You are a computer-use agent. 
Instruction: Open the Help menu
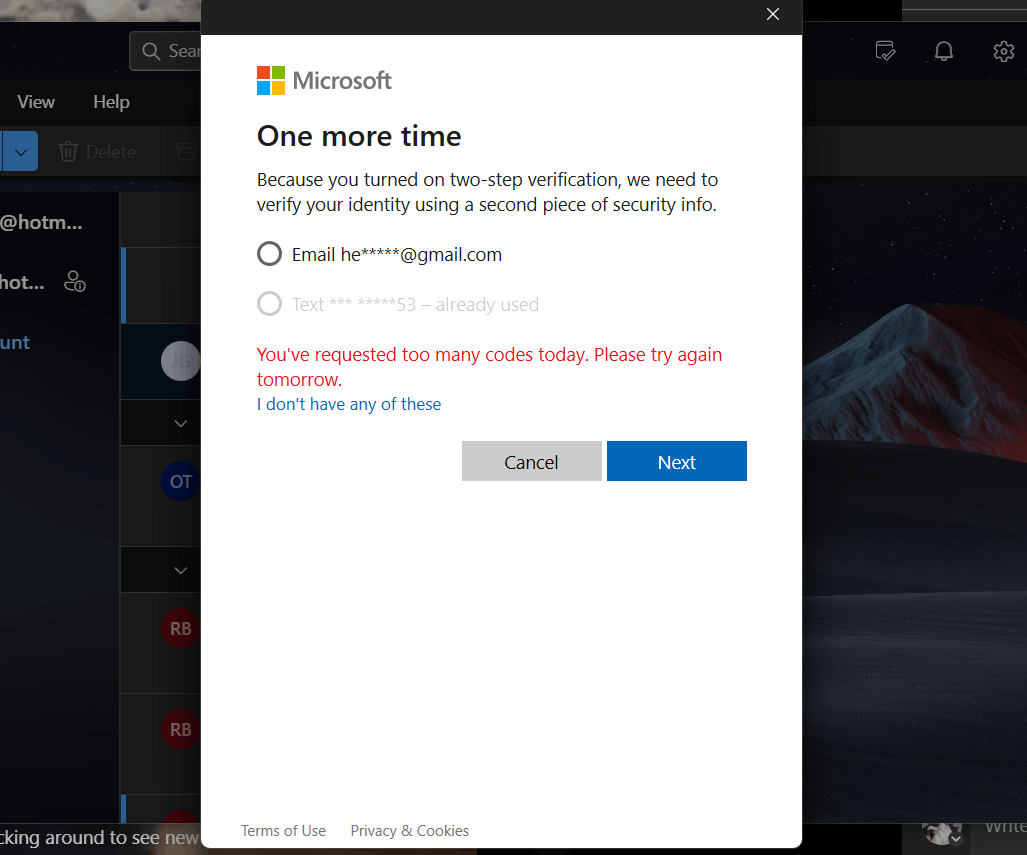tap(111, 101)
